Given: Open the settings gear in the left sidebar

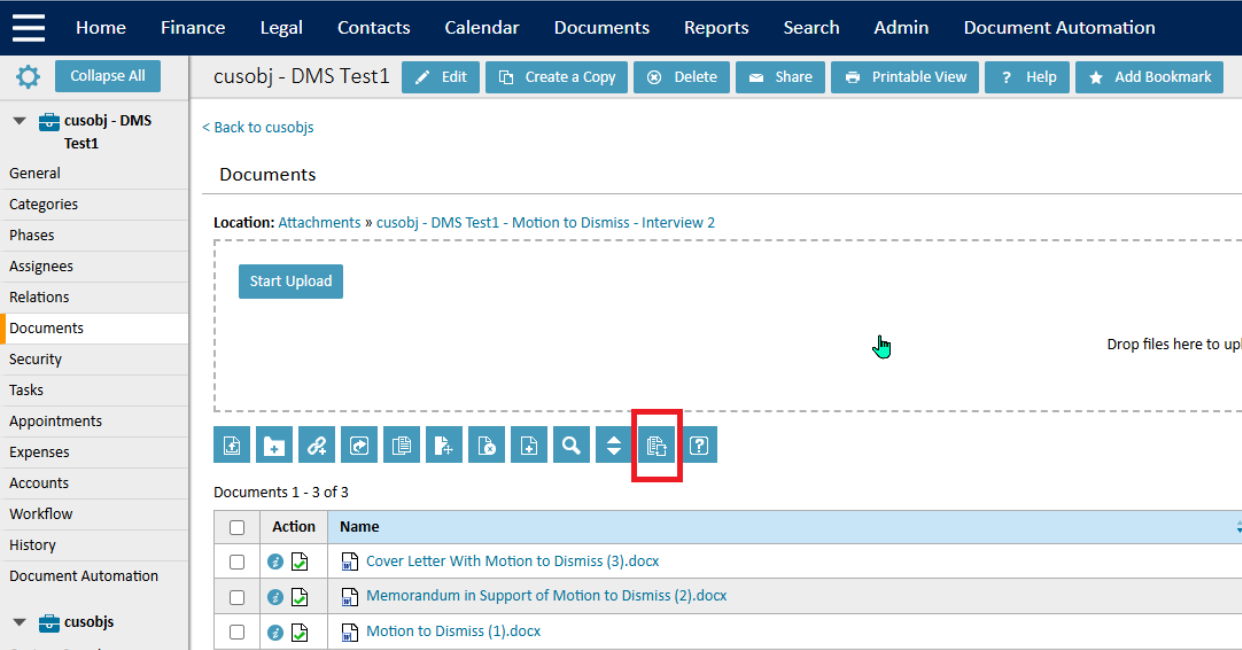Looking at the screenshot, I should tap(28, 76).
